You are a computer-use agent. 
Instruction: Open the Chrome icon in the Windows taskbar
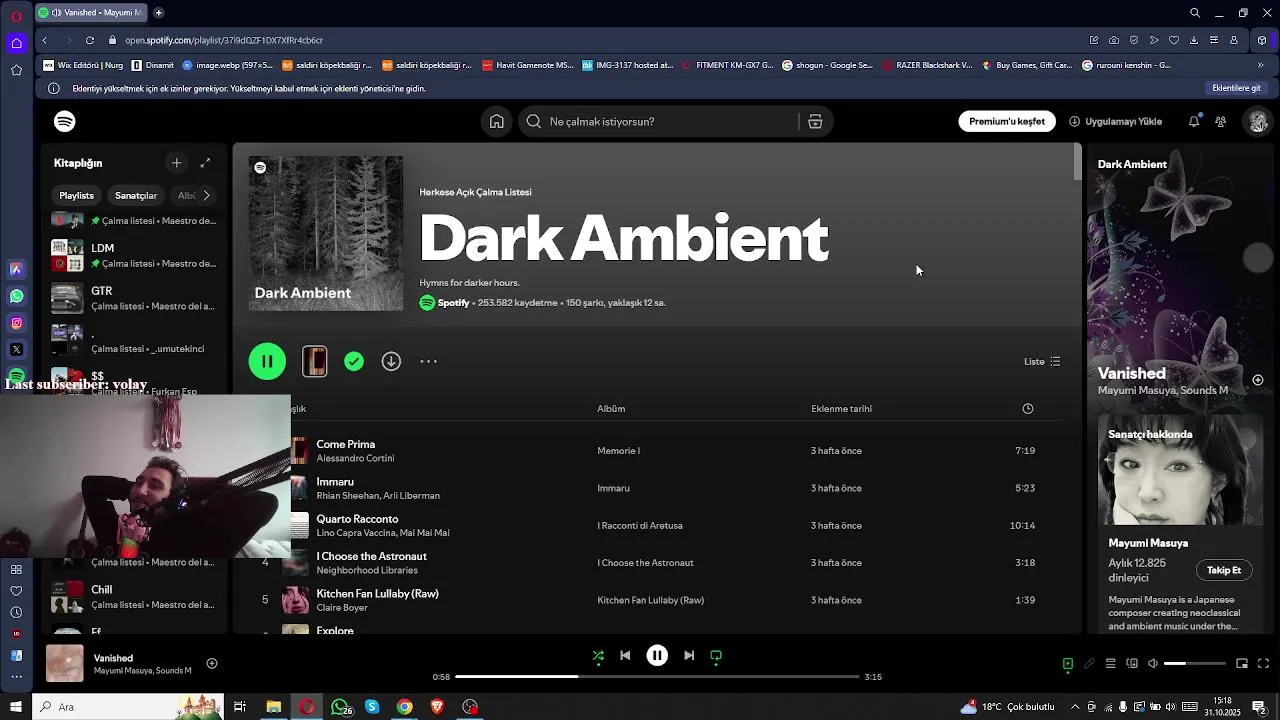404,707
